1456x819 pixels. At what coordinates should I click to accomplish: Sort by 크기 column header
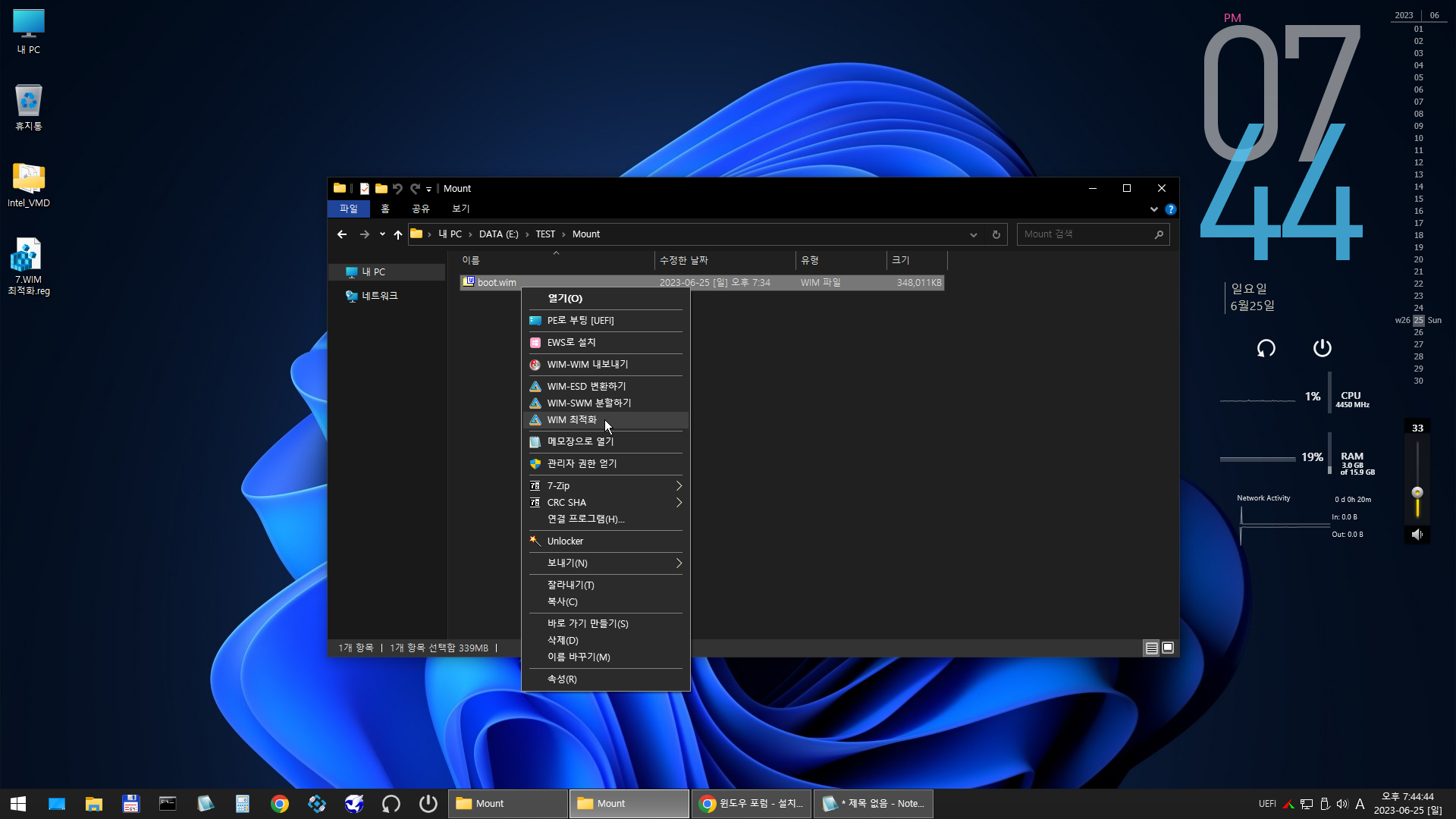click(x=917, y=260)
